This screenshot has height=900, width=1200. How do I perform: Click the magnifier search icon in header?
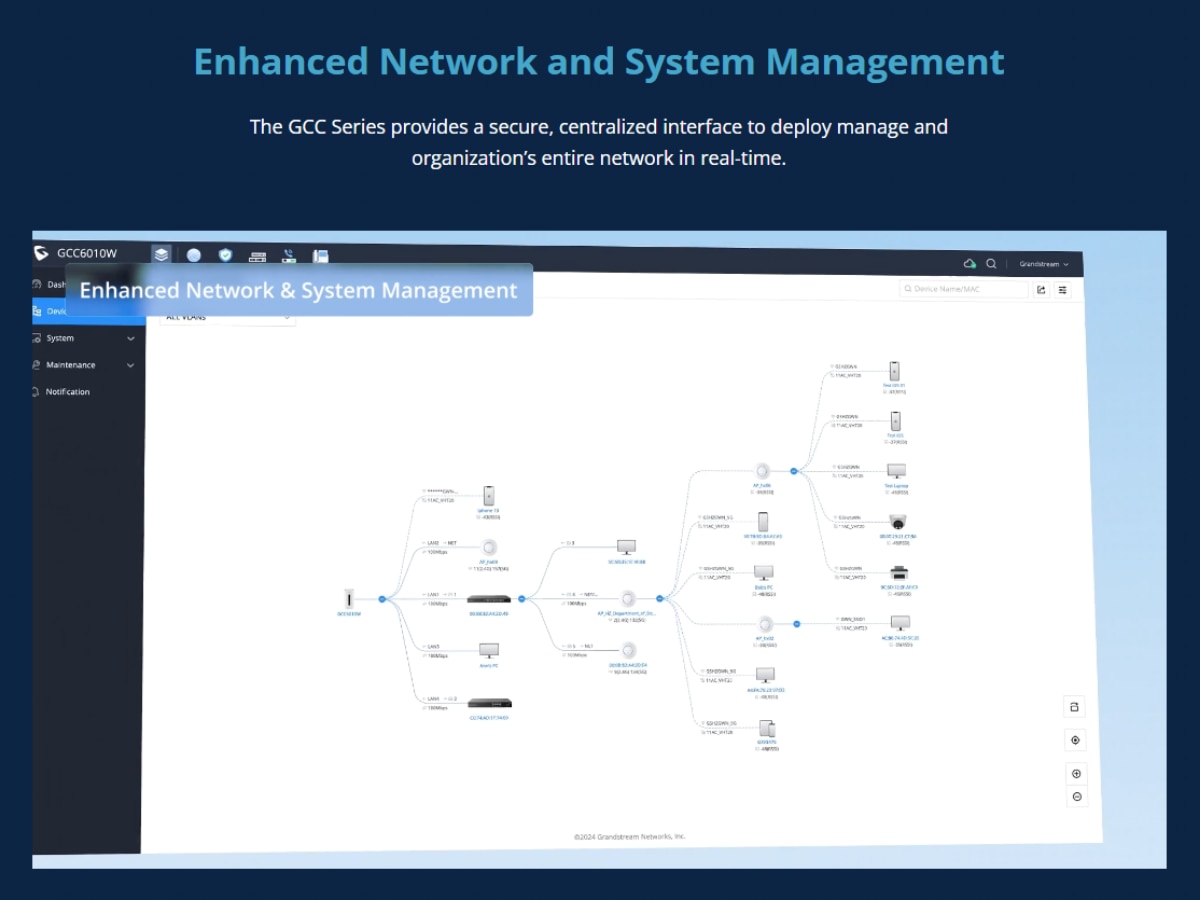991,264
